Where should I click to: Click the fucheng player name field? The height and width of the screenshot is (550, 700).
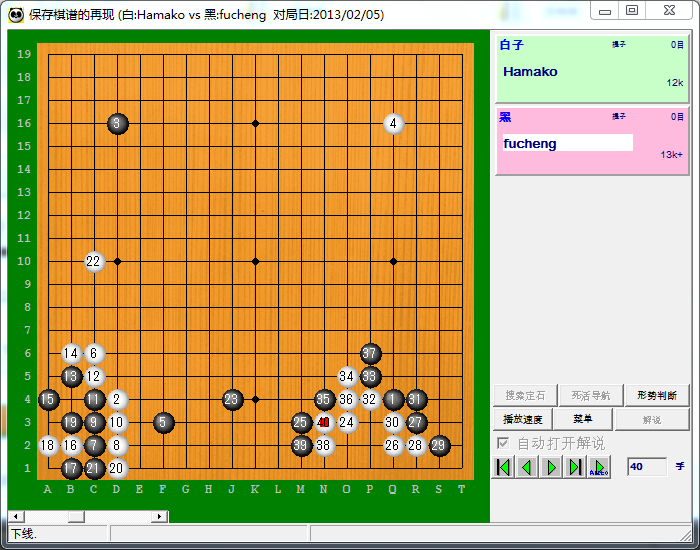coord(567,143)
